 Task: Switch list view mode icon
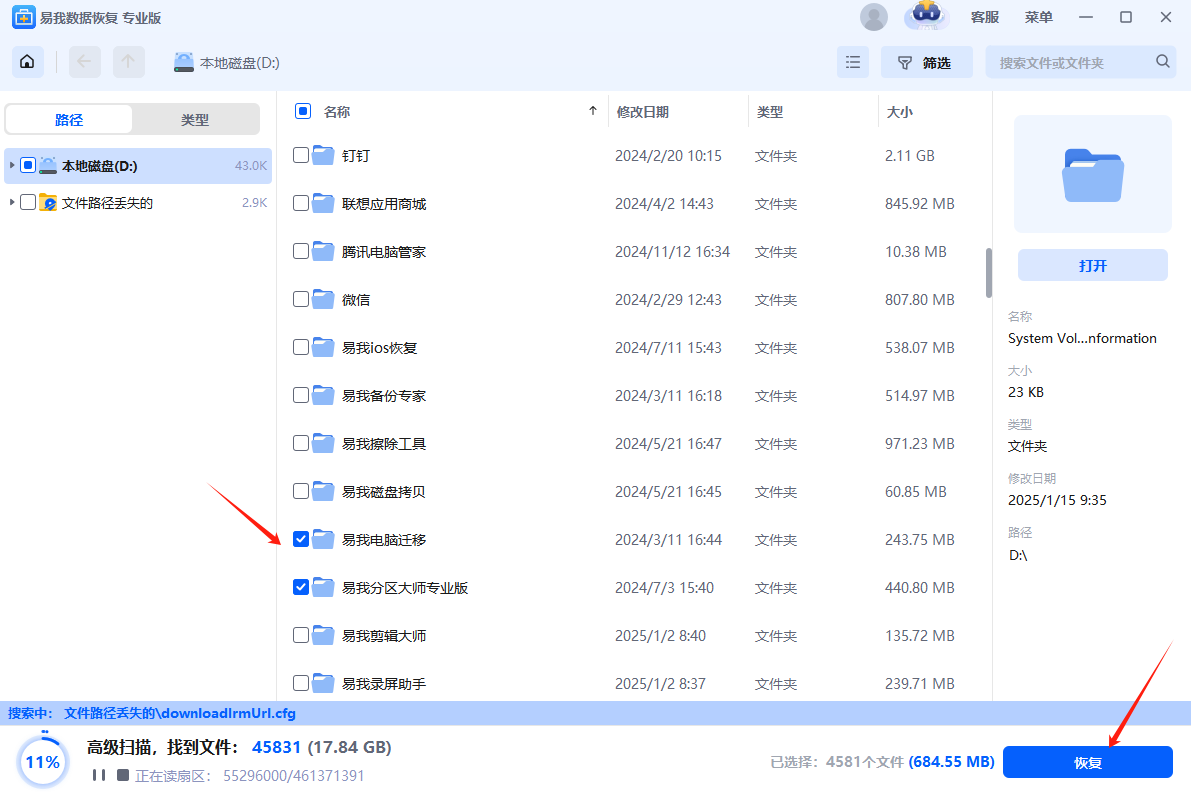853,62
